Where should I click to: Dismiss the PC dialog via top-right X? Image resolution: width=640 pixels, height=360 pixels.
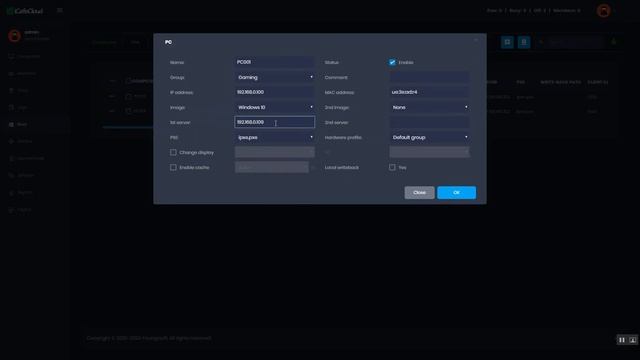coord(476,40)
